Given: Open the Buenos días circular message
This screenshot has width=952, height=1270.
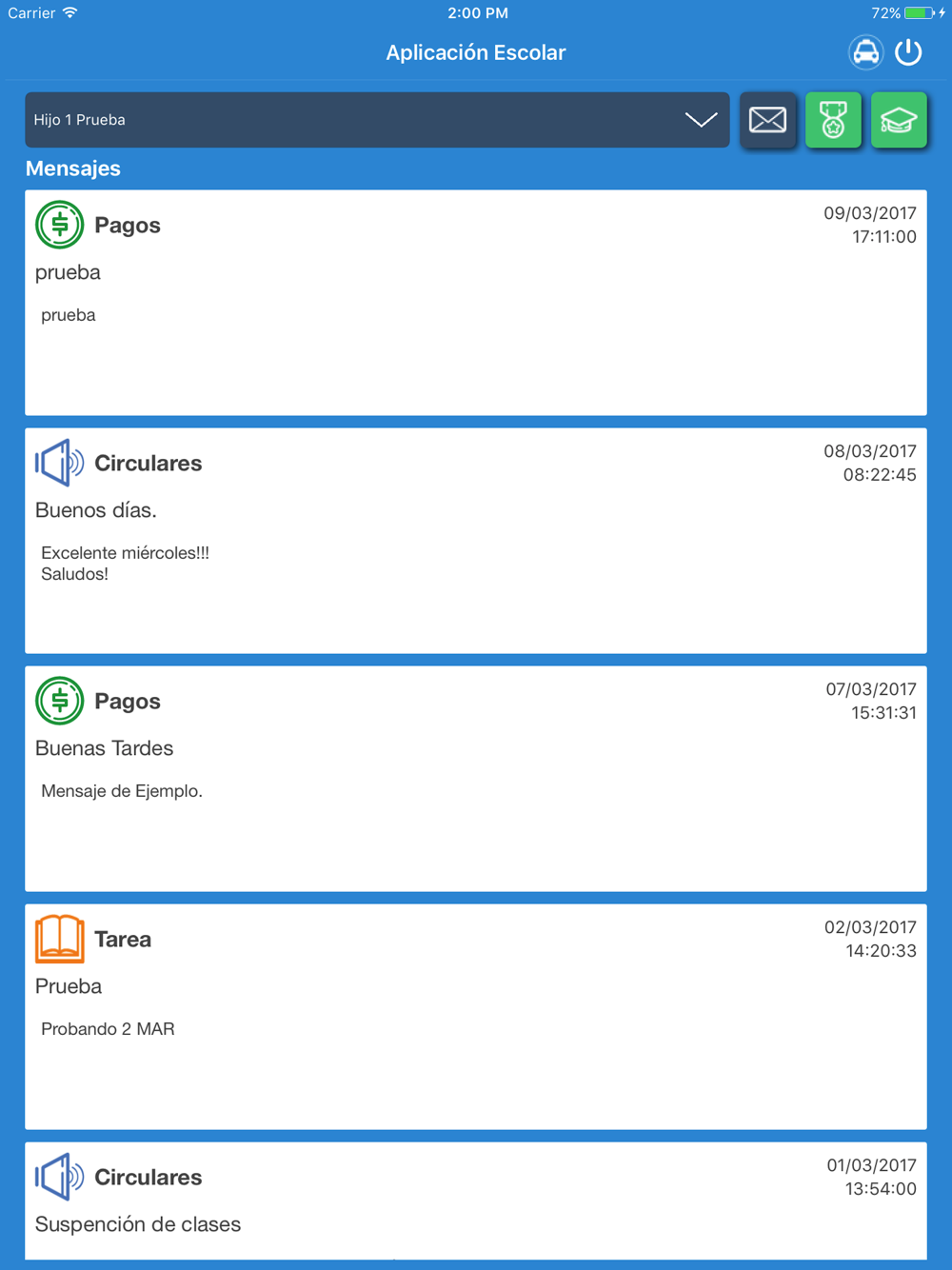Looking at the screenshot, I should 476,541.
